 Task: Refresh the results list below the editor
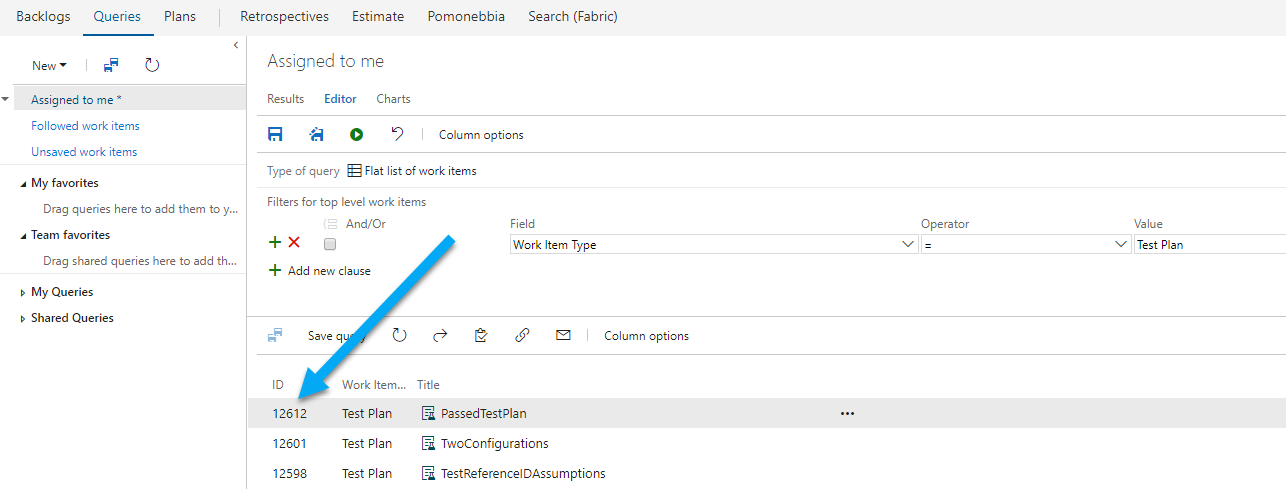(x=399, y=336)
